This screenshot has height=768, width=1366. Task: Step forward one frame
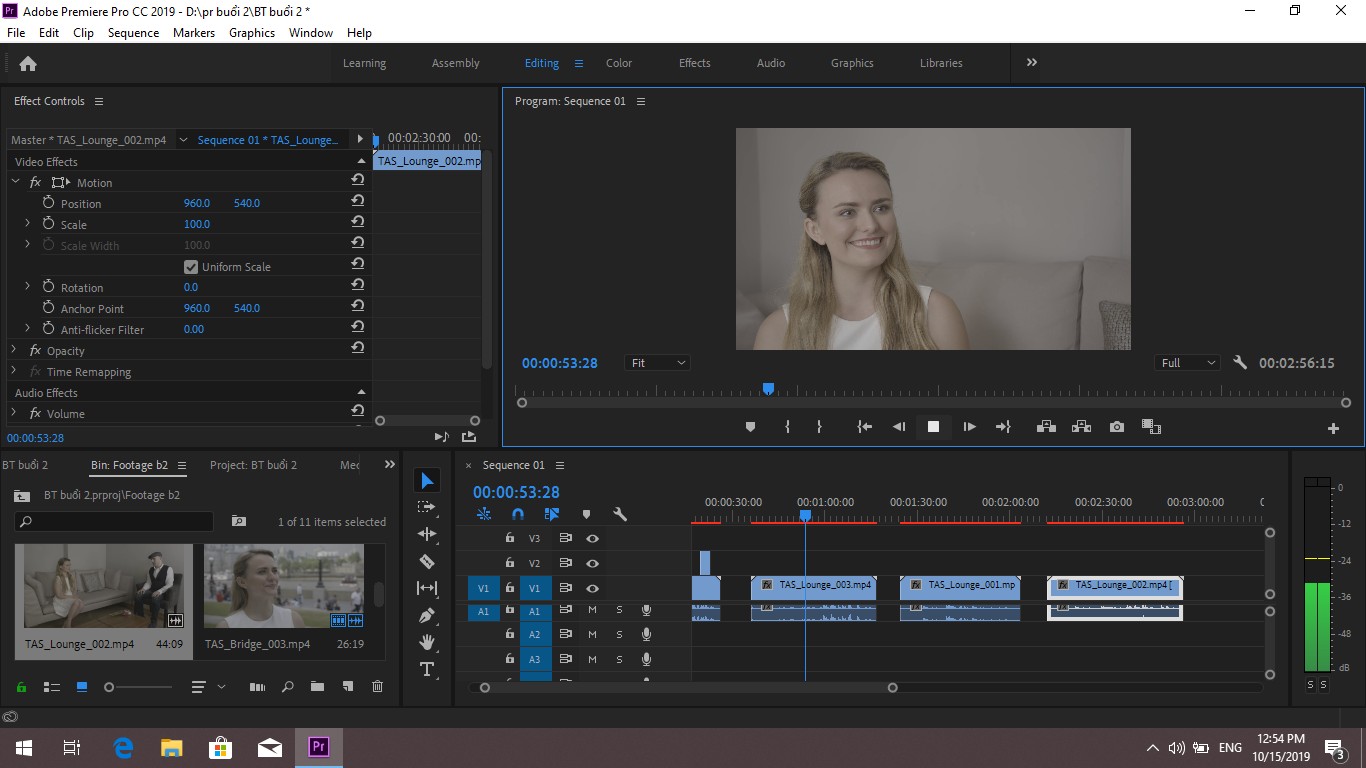969,427
